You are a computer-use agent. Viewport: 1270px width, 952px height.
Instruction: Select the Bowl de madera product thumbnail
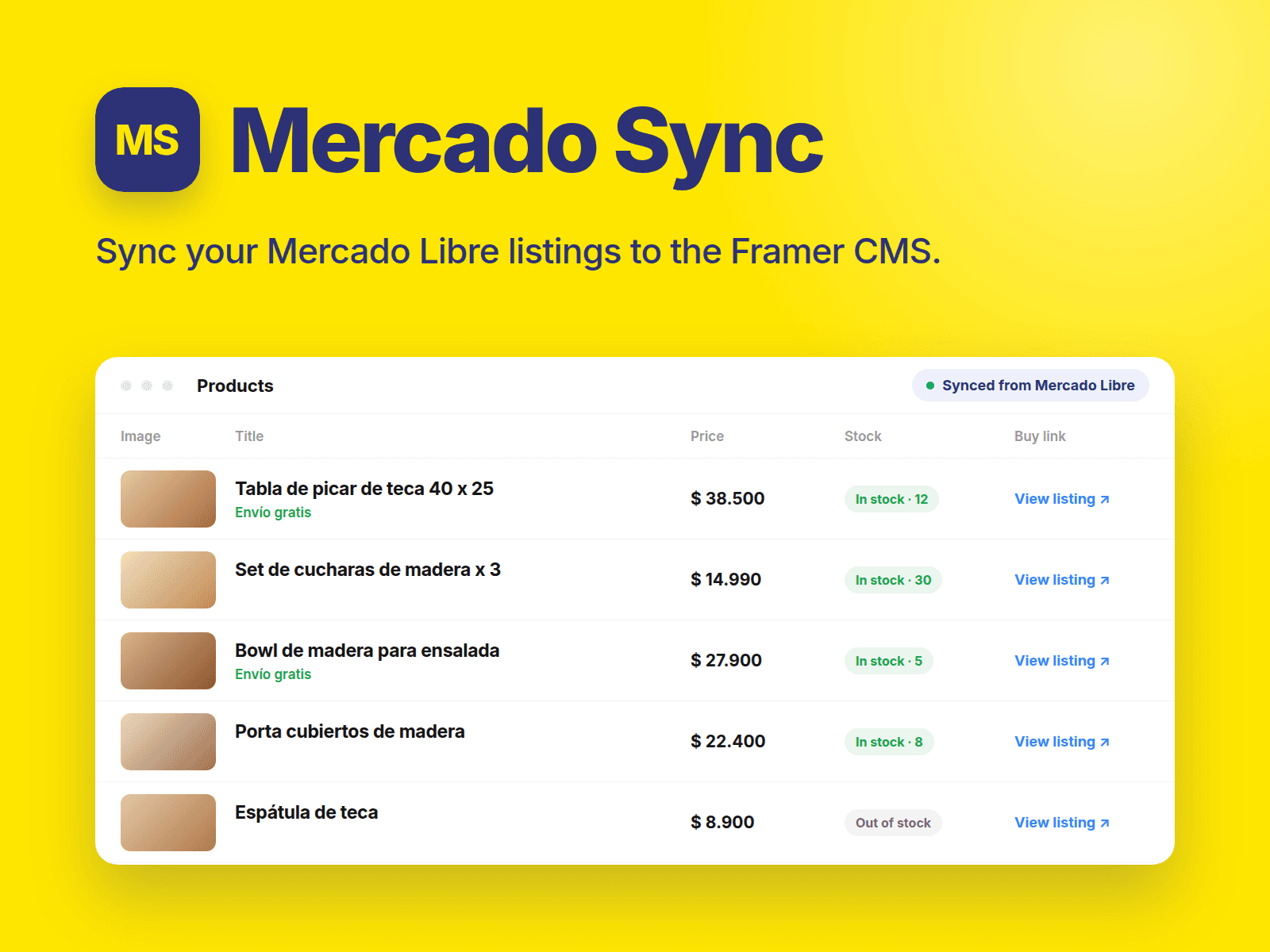point(168,661)
